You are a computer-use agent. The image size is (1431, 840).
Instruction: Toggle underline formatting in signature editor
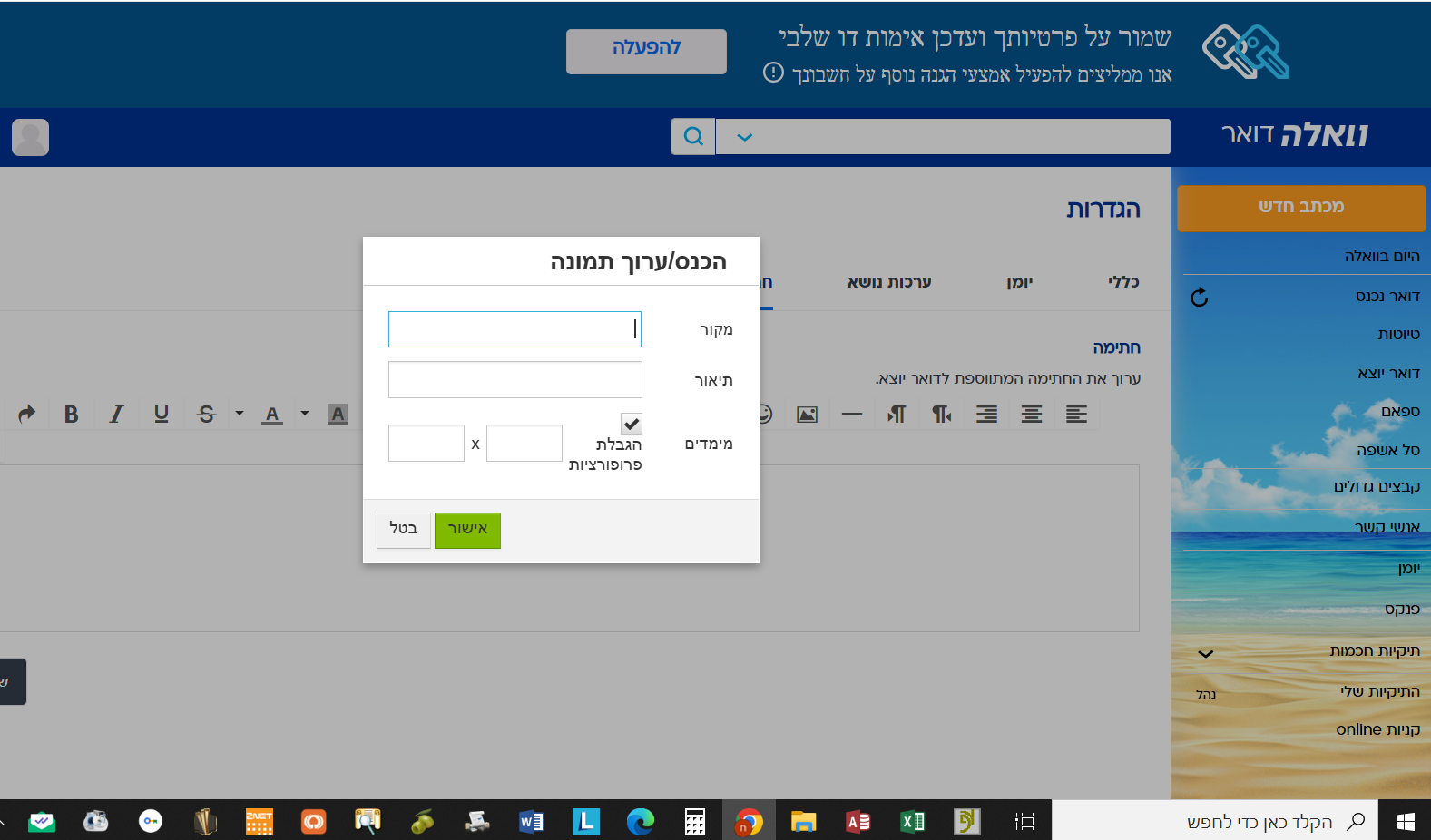point(162,415)
